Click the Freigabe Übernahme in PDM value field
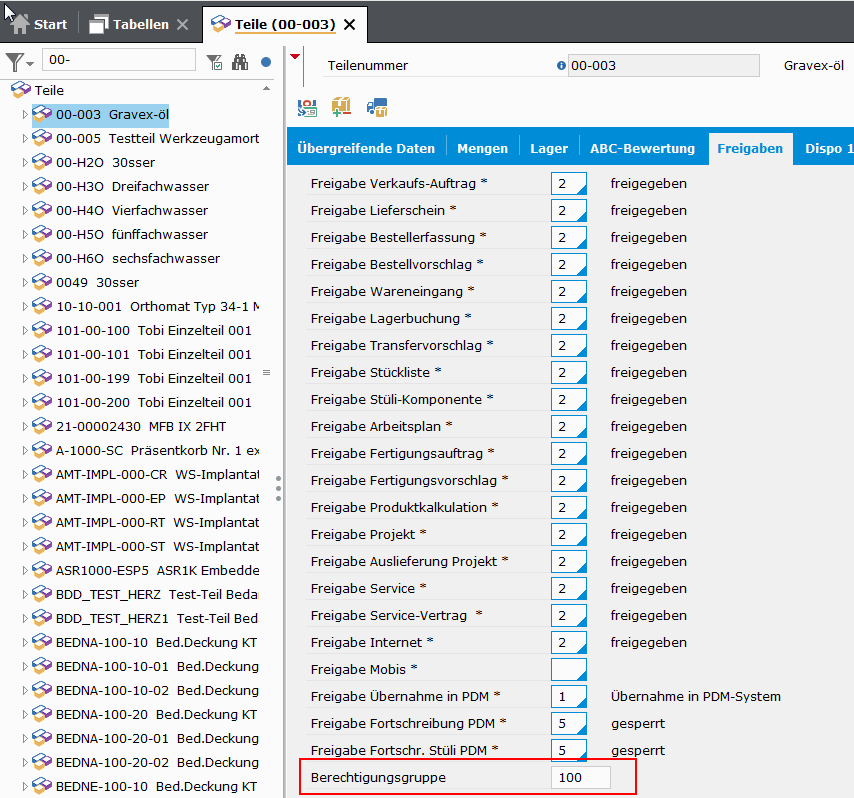This screenshot has height=798, width=854. tap(569, 696)
